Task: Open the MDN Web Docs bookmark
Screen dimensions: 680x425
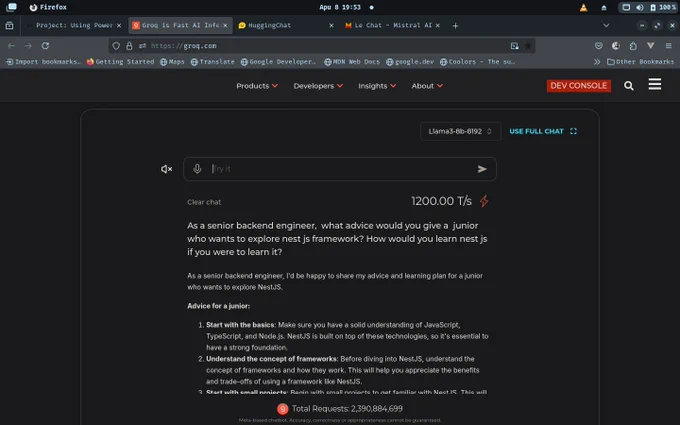Action: (x=352, y=62)
